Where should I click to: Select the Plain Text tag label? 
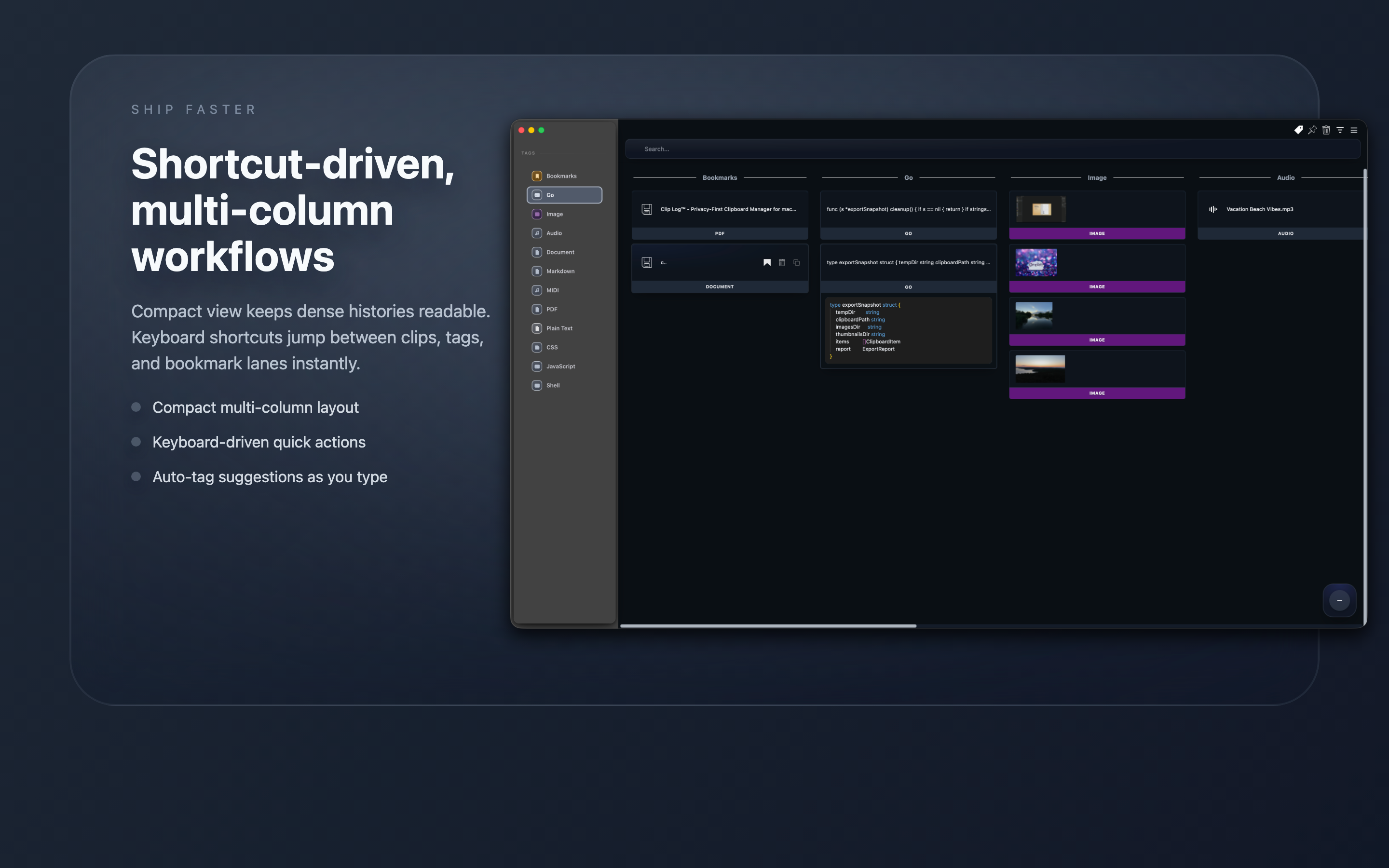559,328
